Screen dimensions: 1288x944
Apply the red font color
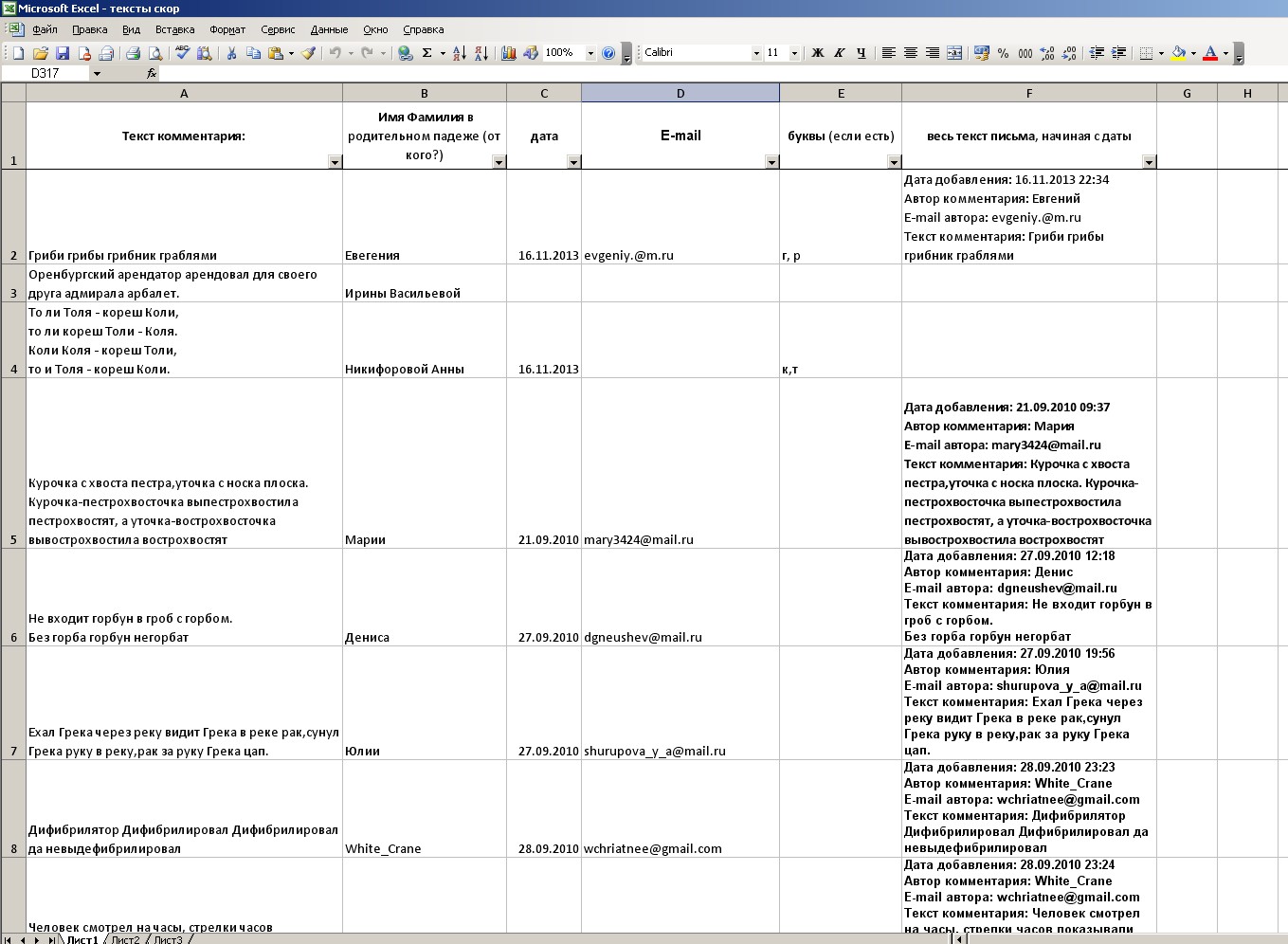point(1210,53)
